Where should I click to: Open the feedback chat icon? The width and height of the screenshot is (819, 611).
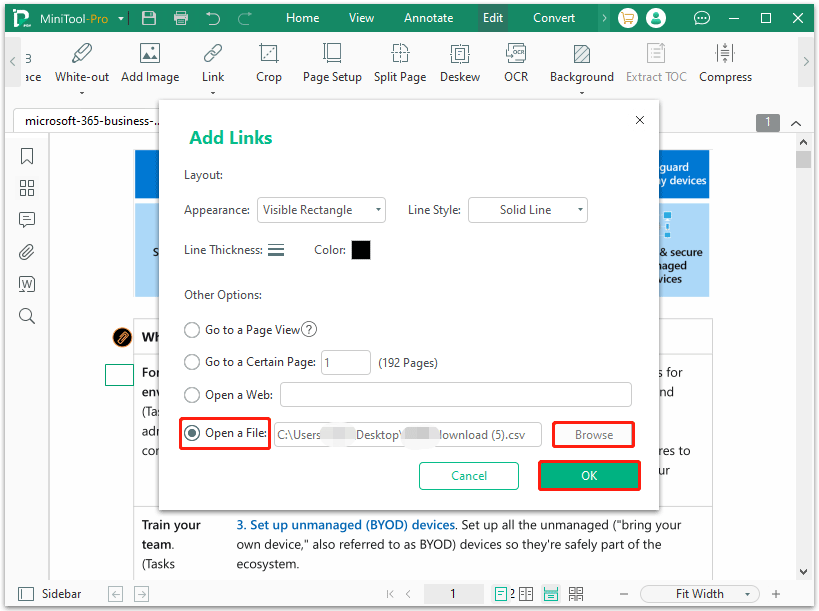tap(701, 18)
